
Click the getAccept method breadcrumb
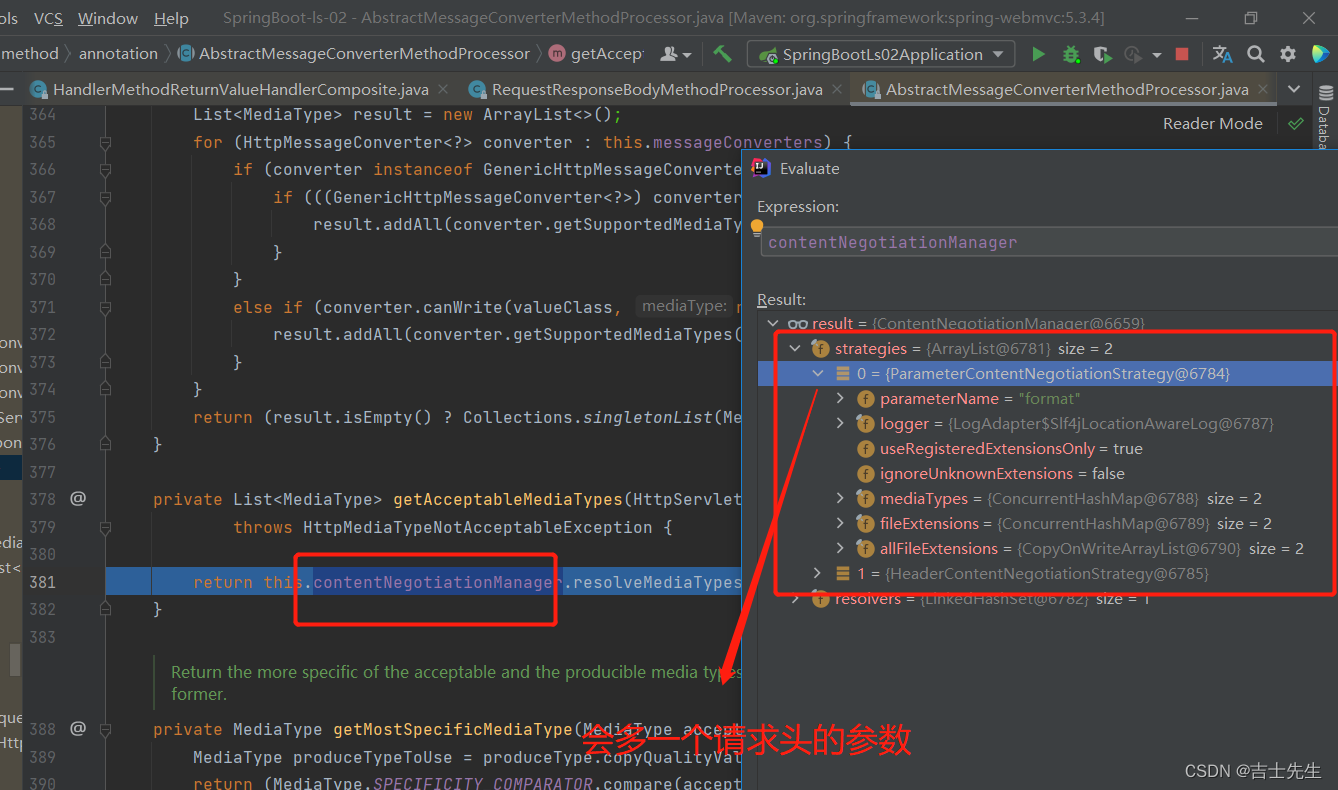coord(607,54)
